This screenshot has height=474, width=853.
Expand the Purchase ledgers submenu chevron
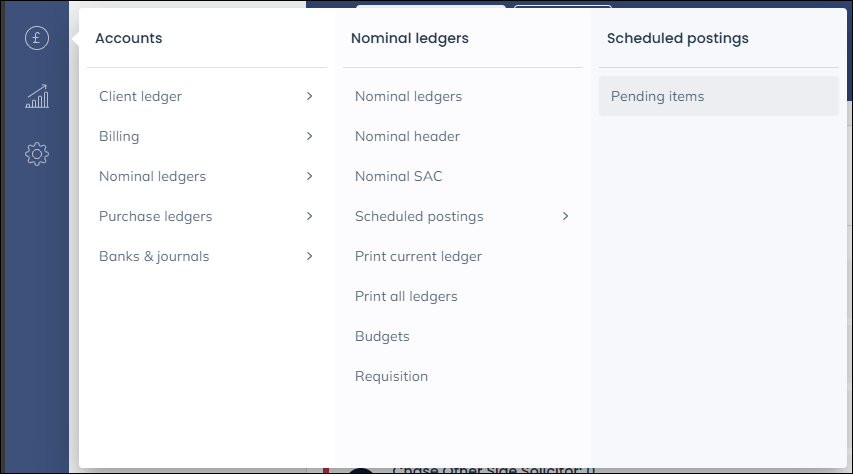pos(310,216)
